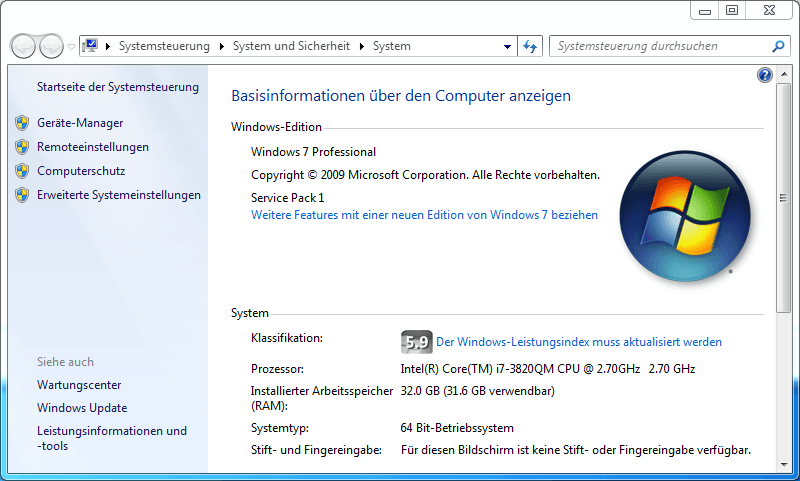Open Wartungscenter link
800x481 pixels.
[x=79, y=385]
